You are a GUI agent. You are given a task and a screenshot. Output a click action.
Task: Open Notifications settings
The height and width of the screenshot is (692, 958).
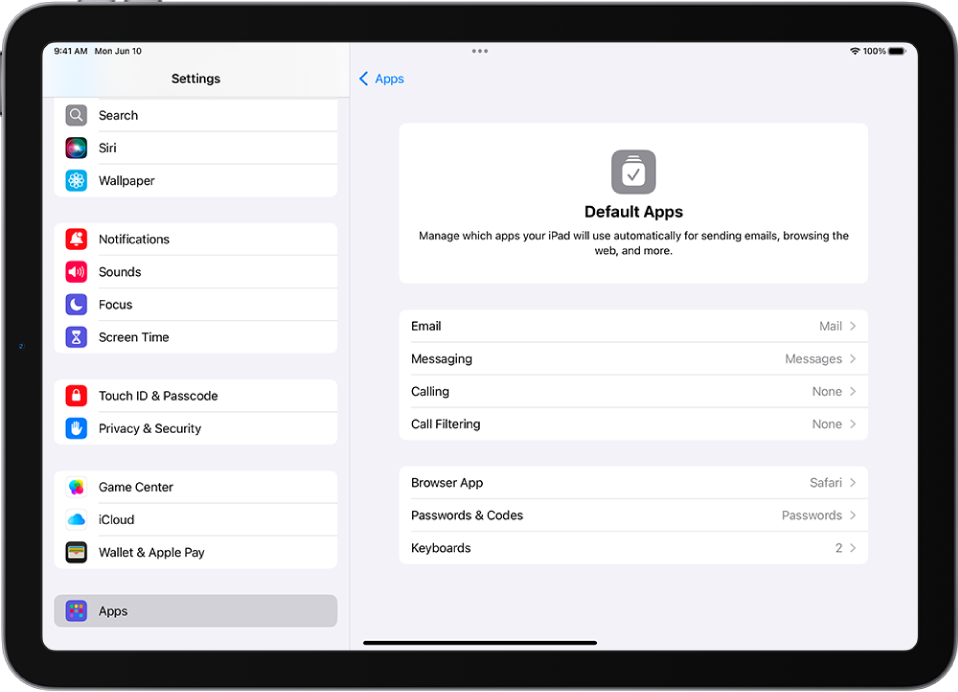(196, 239)
